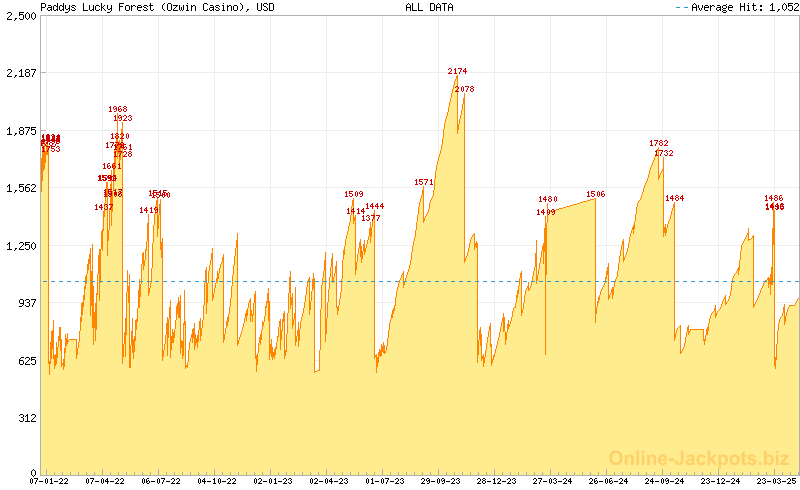Select the 1968 peak label
The height and width of the screenshot is (490, 800).
(x=118, y=109)
